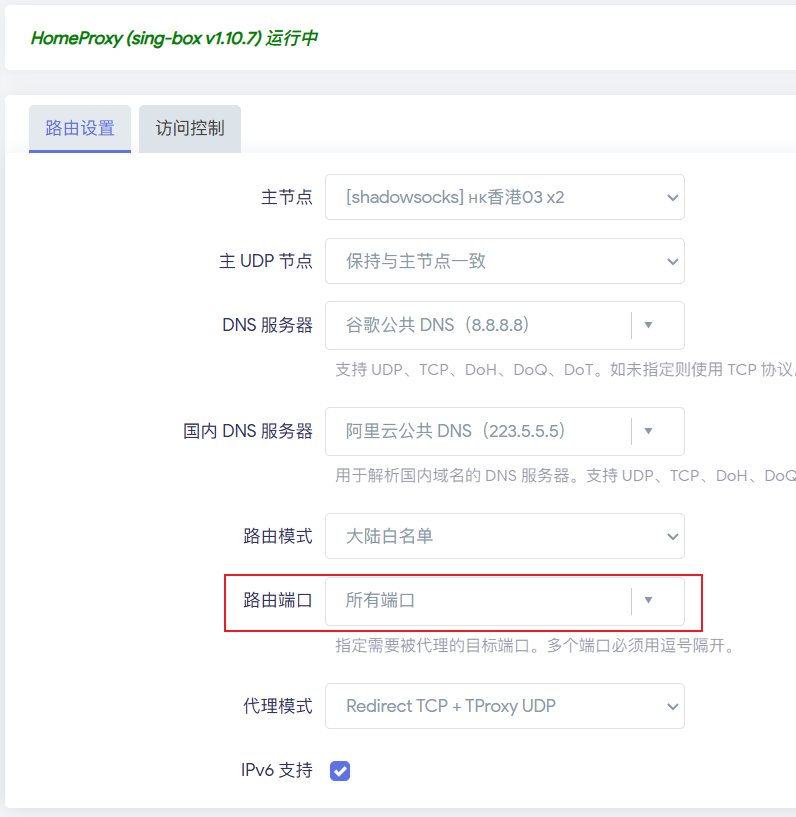Image resolution: width=796 pixels, height=817 pixels.
Task: Click the 阿里云公共 DNS (223.5.5.5) field
Action: point(478,431)
